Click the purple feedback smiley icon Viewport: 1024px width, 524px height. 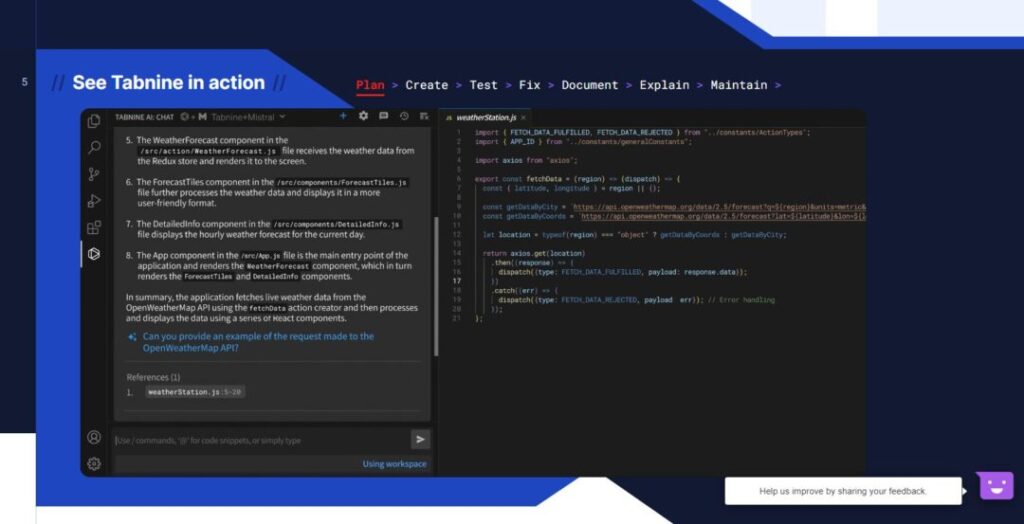pos(996,485)
